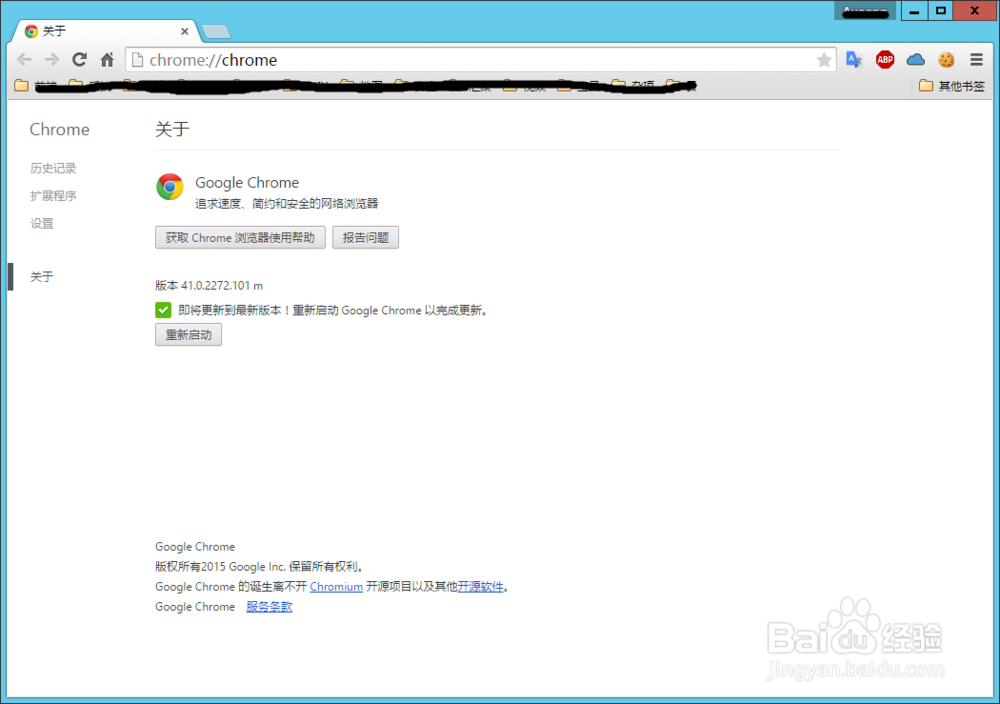Select the 关于 browser tab
This screenshot has height=704, width=1000.
point(105,31)
